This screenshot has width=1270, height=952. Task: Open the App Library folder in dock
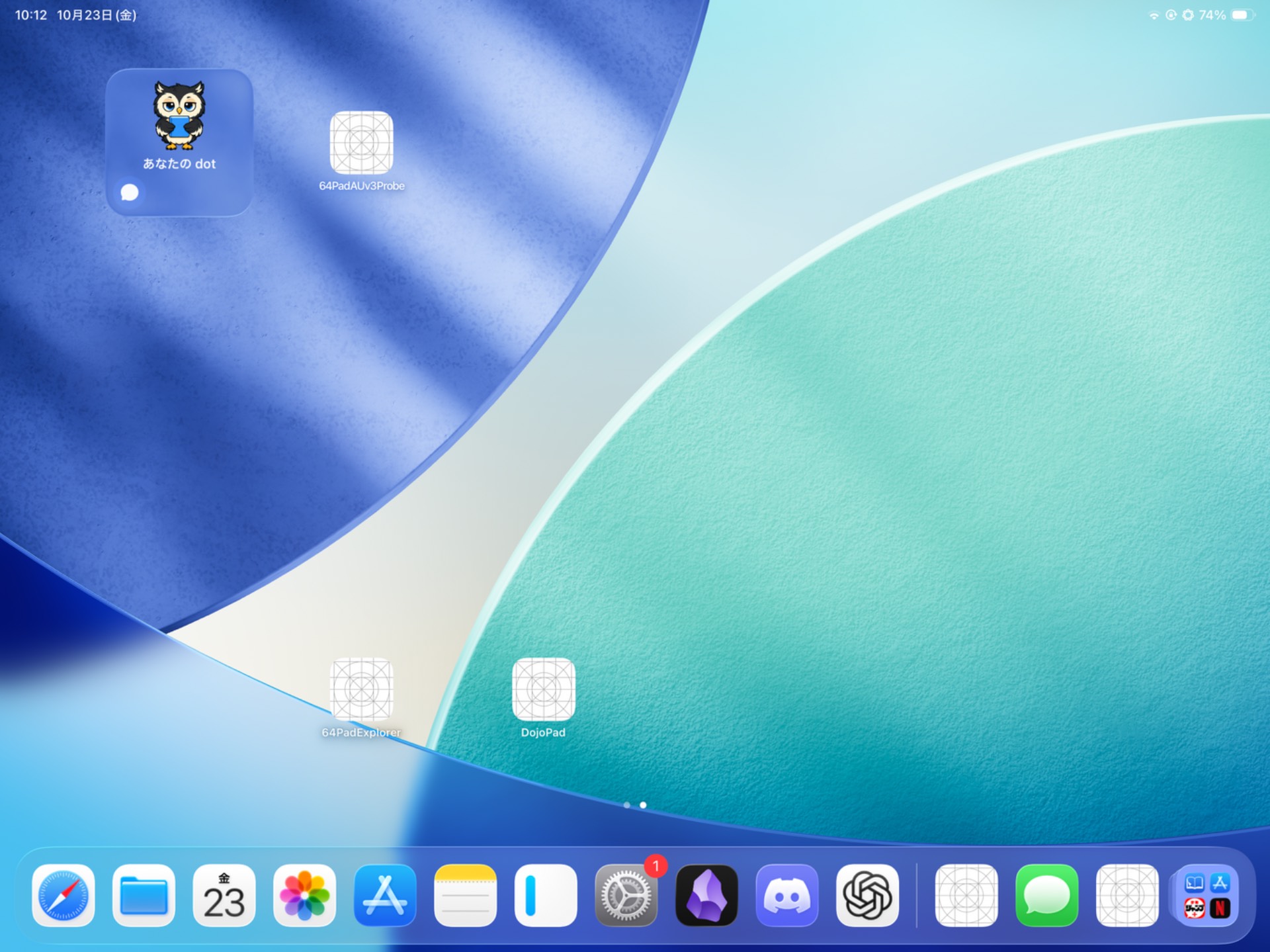pos(1207,896)
